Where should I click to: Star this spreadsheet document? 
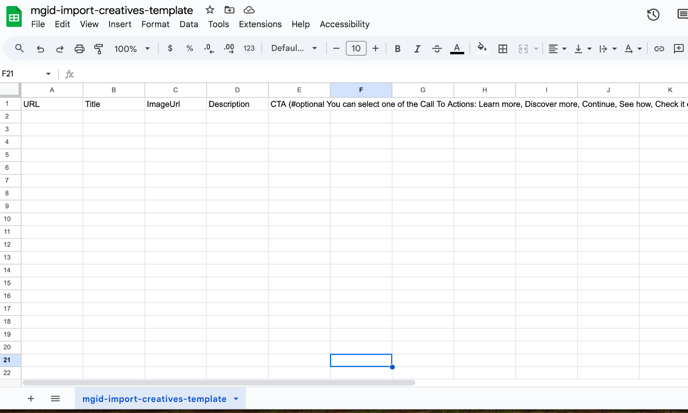pos(210,10)
